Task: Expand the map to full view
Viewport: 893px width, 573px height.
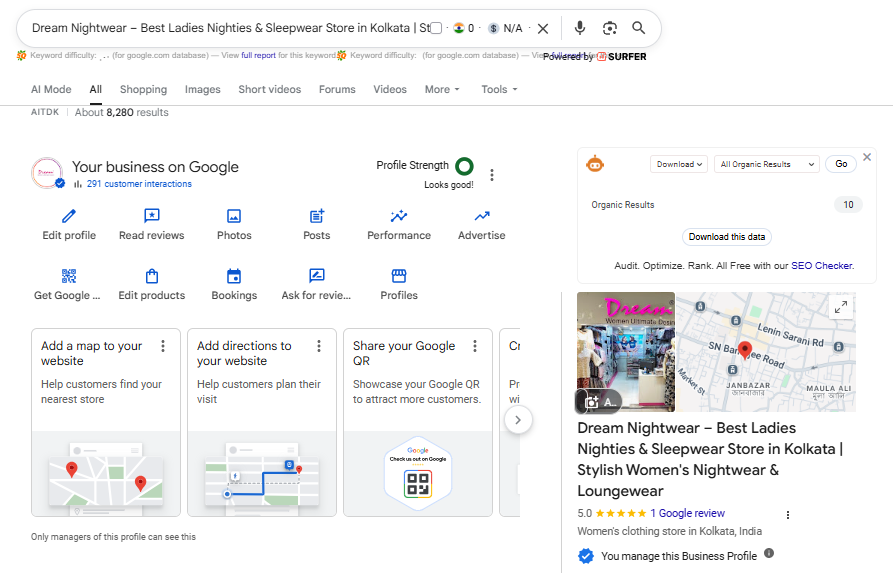Action: pyautogui.click(x=841, y=307)
